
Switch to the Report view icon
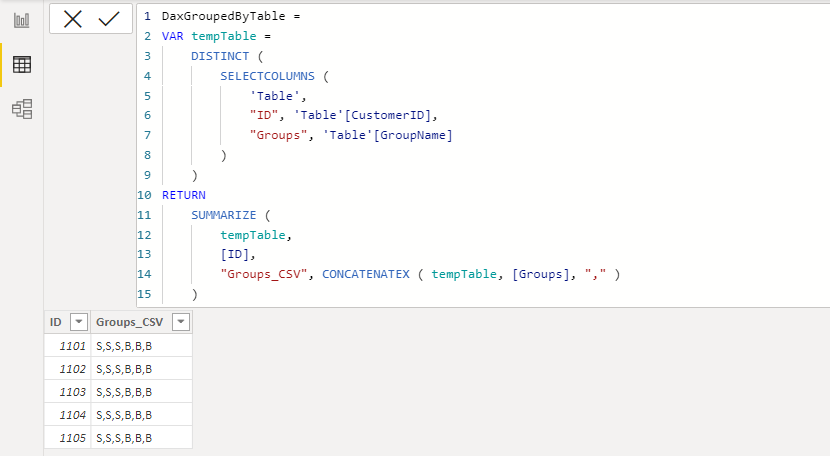click(22, 21)
